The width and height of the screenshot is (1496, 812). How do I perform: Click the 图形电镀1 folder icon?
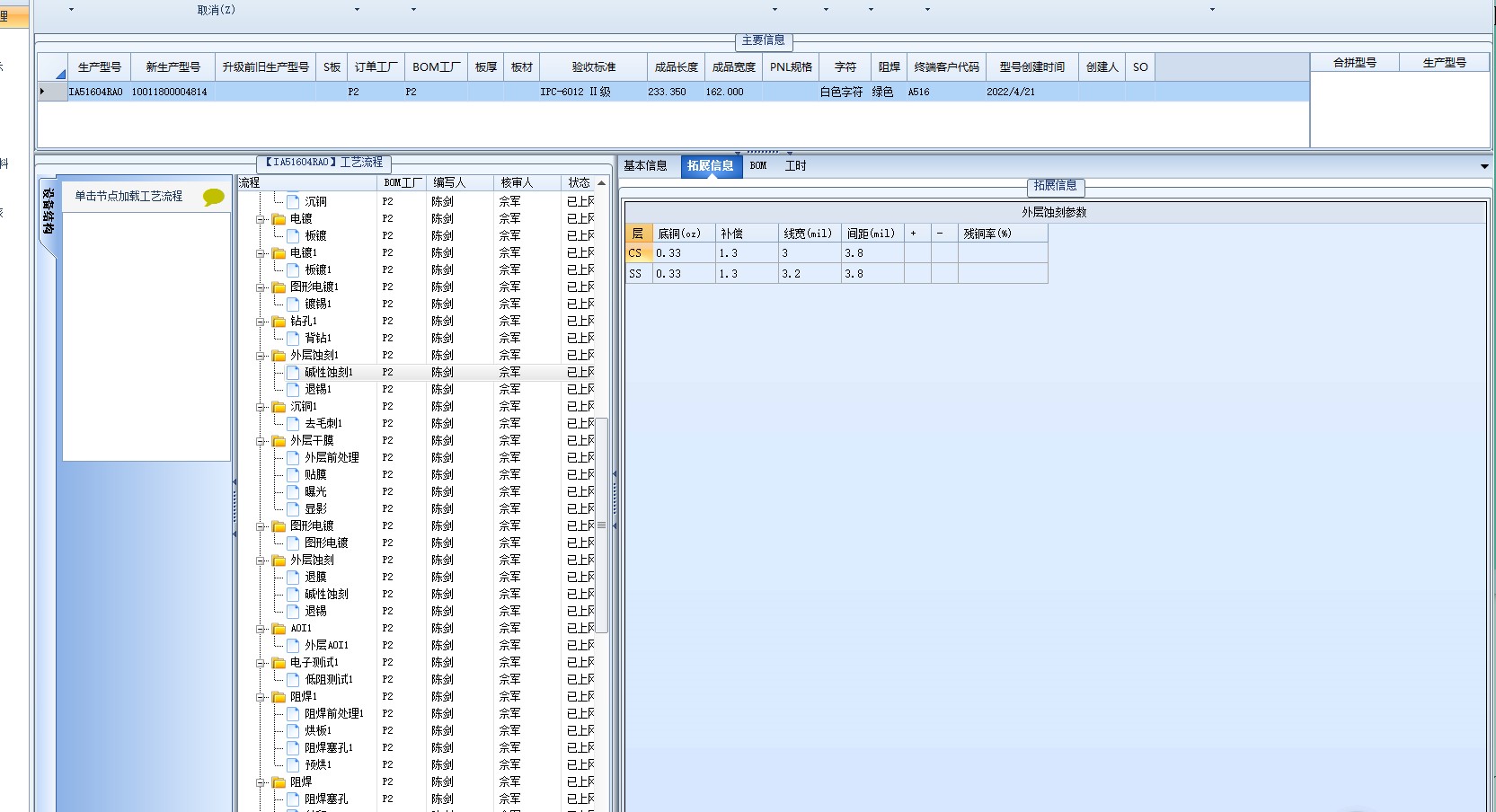279,287
